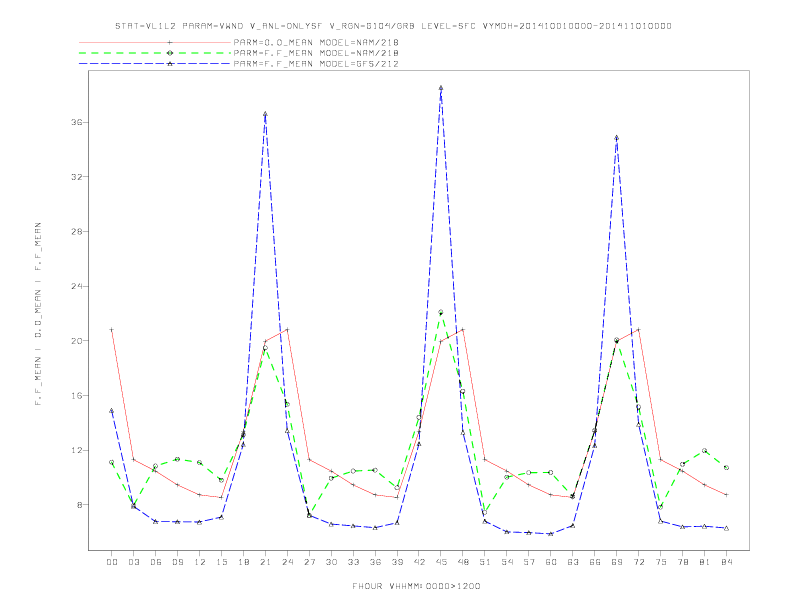Click the x-axis tick label 63
The image size is (792, 612).
tap(573, 562)
